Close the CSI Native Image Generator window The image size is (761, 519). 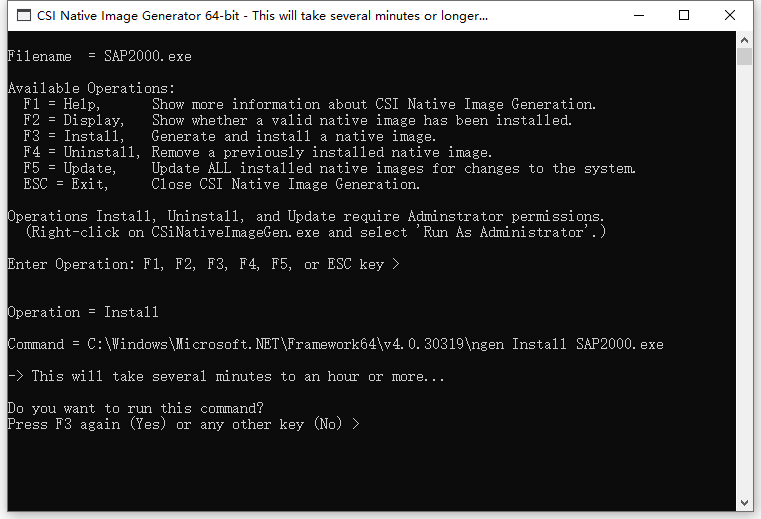729,16
